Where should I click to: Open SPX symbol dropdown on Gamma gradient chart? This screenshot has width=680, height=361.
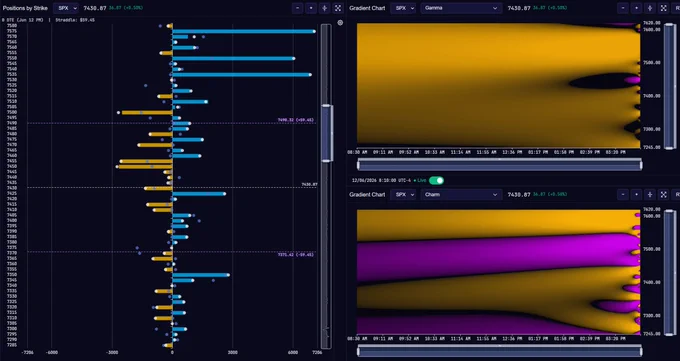[x=403, y=8]
